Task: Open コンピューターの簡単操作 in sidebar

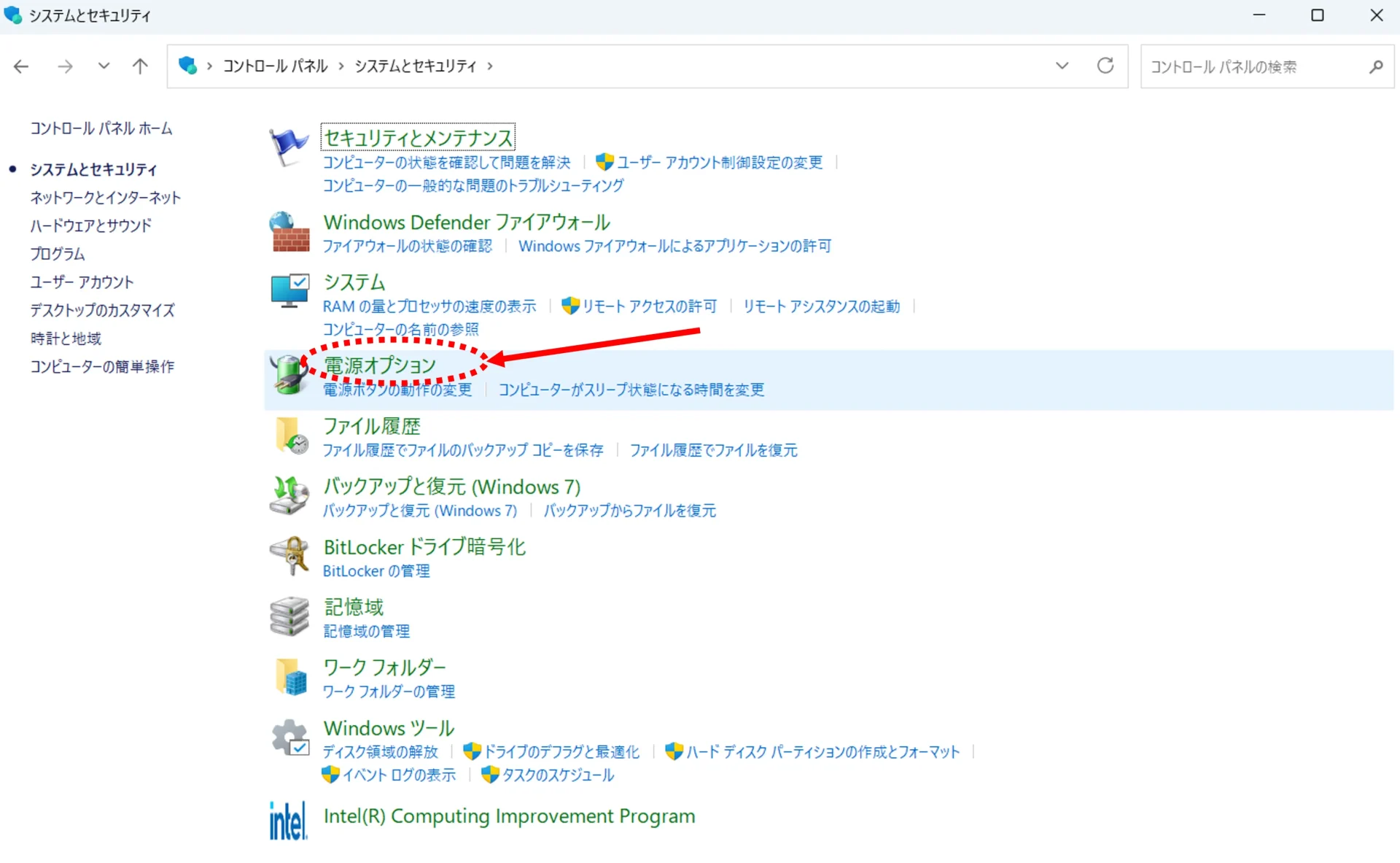Action: point(102,367)
